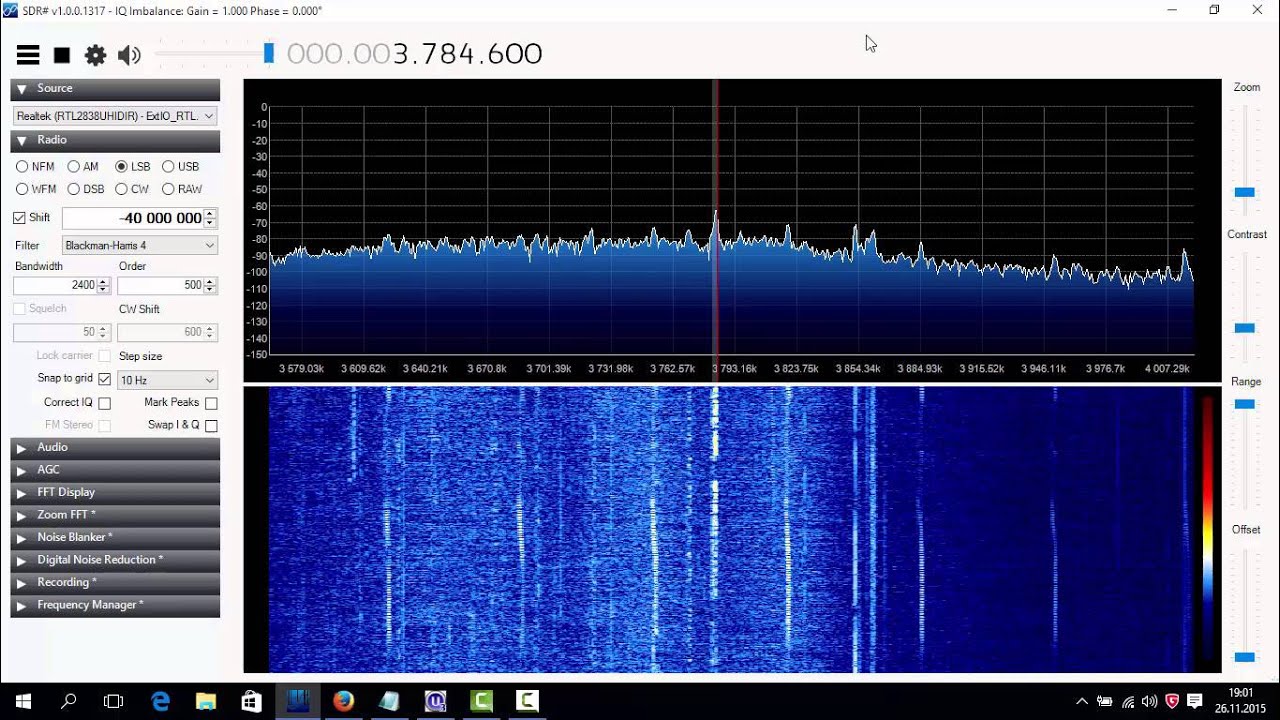Switch to SDR# taskbar icon
The height and width of the screenshot is (720, 1280).
(298, 701)
